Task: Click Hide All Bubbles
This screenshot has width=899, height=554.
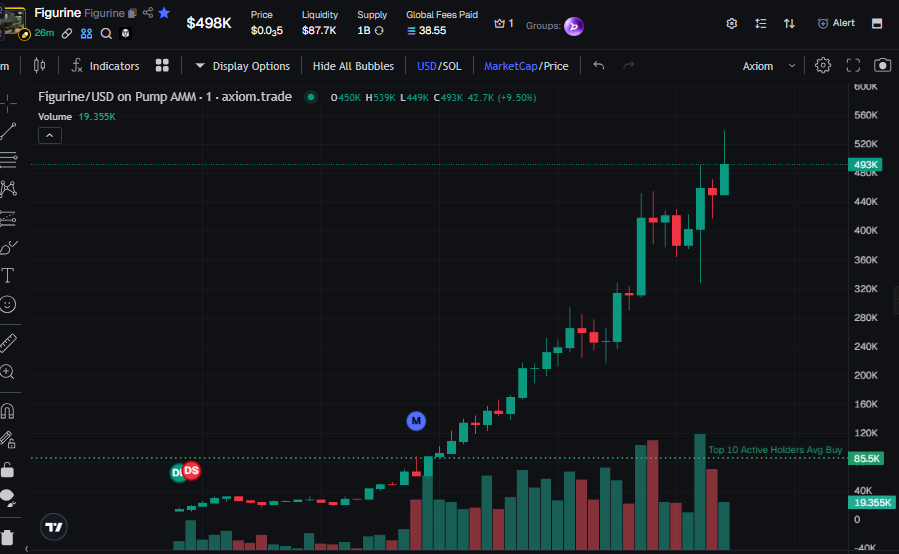Action: (353, 66)
